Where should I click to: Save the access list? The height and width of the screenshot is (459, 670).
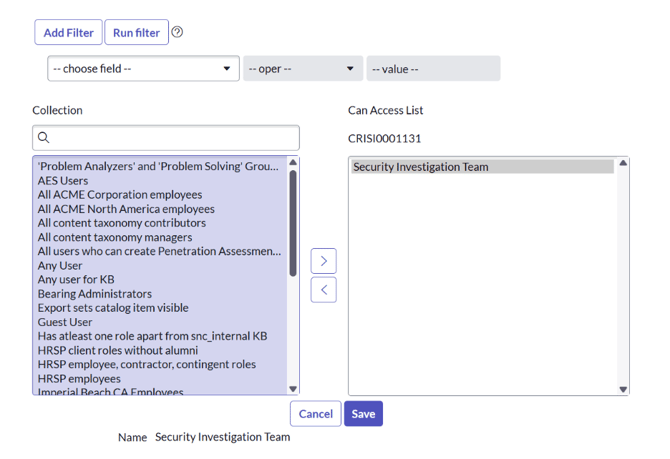363,414
